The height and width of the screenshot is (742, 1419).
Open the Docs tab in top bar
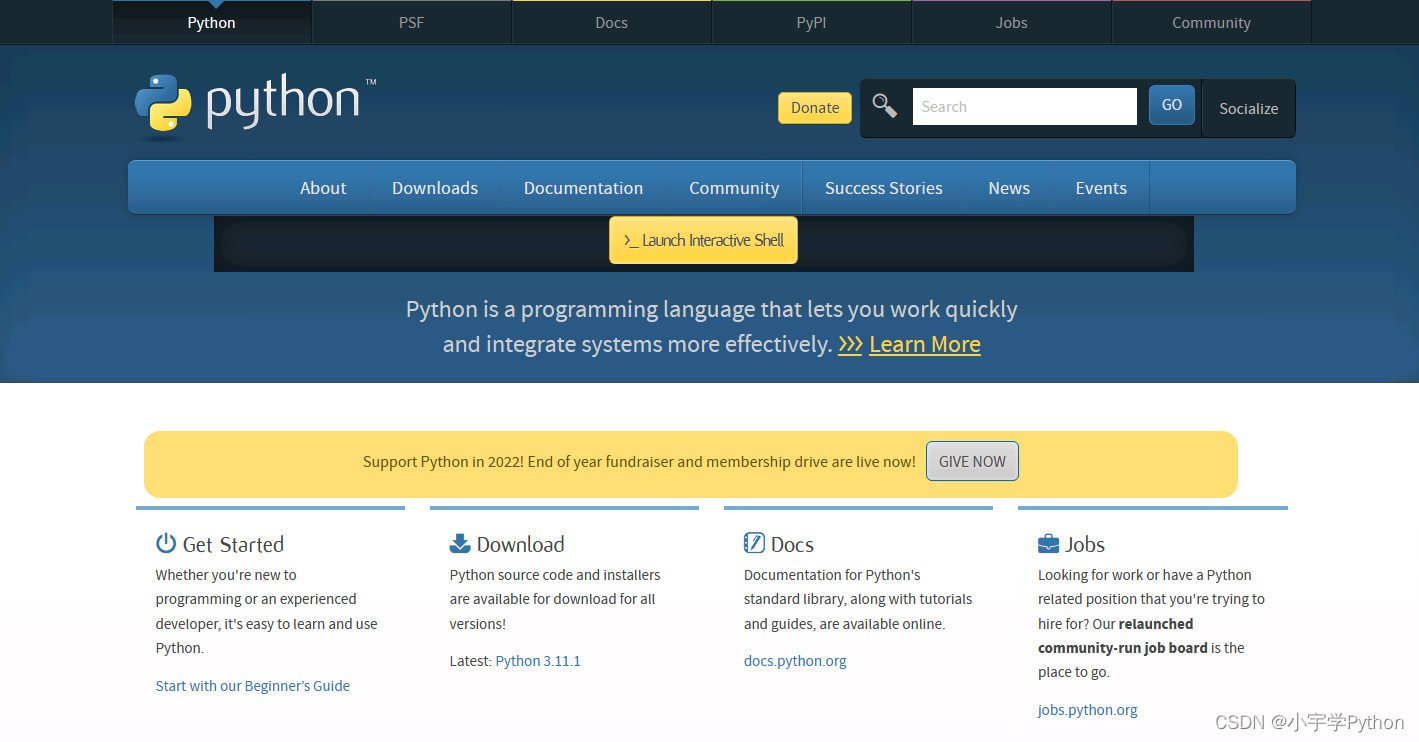(x=612, y=22)
